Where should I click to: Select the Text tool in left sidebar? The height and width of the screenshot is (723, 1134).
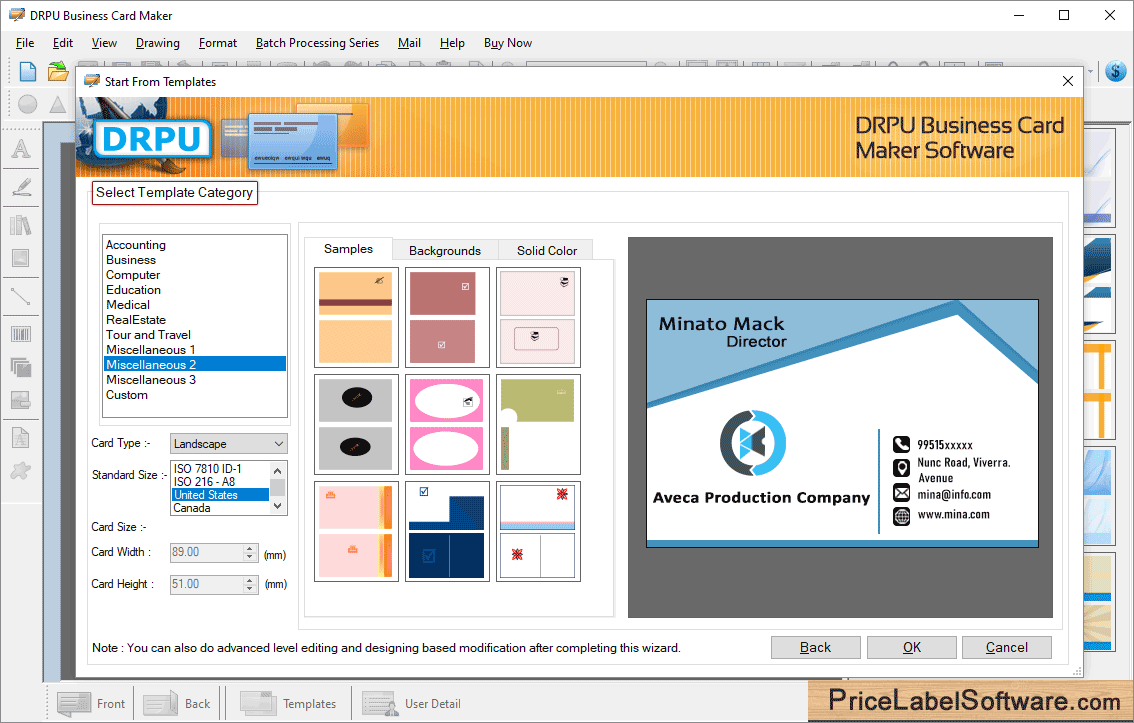pos(21,148)
